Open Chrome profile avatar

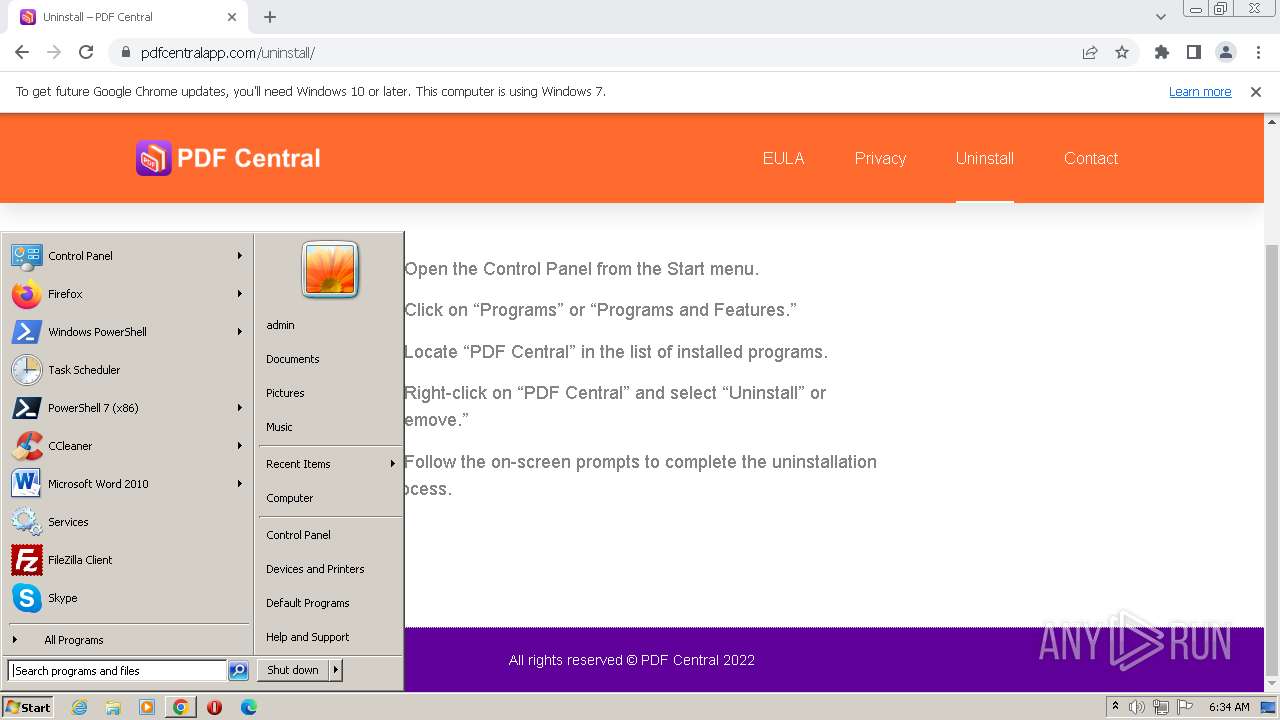(1225, 52)
